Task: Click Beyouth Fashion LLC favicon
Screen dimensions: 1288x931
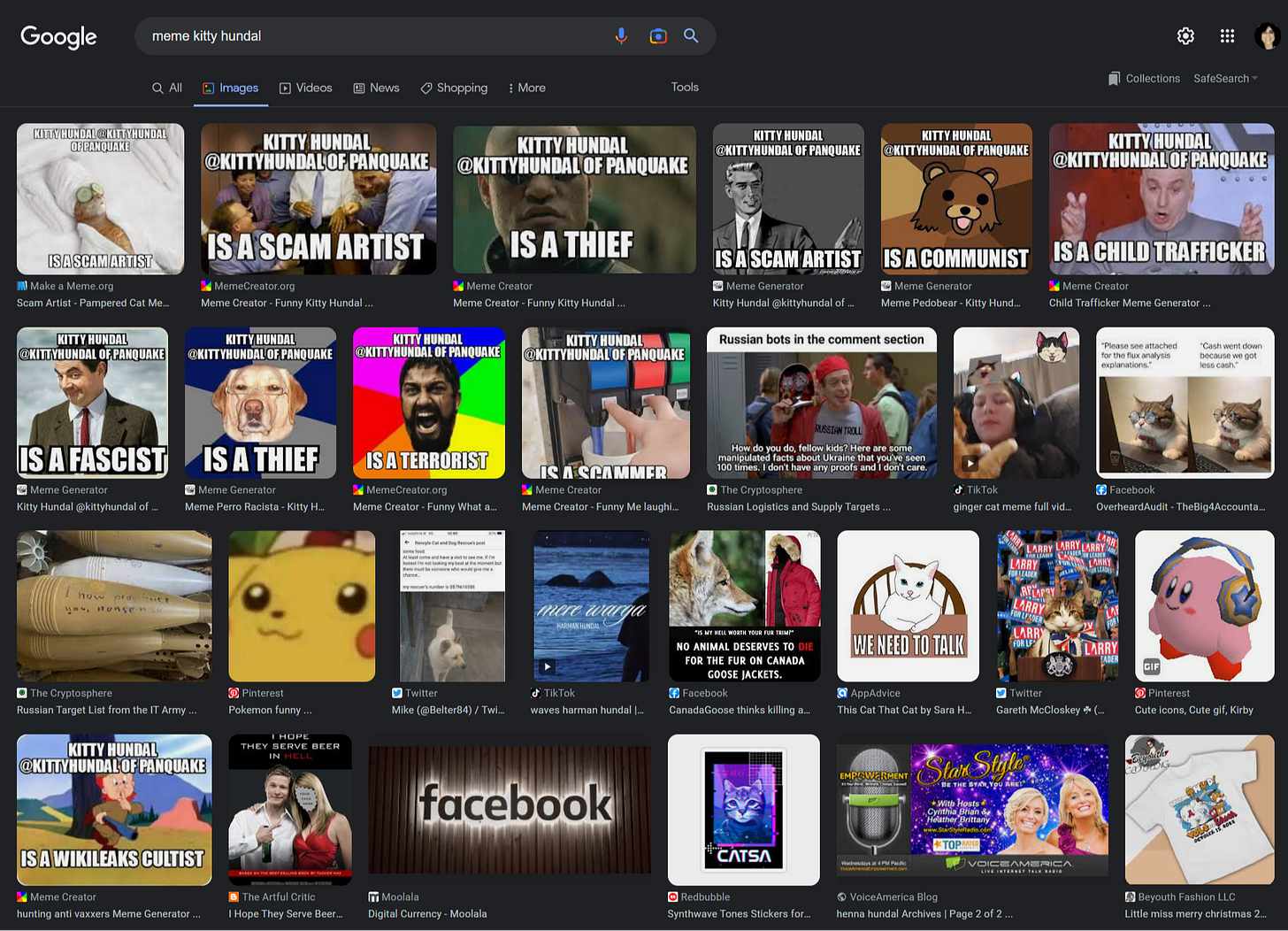Action: tap(1131, 896)
